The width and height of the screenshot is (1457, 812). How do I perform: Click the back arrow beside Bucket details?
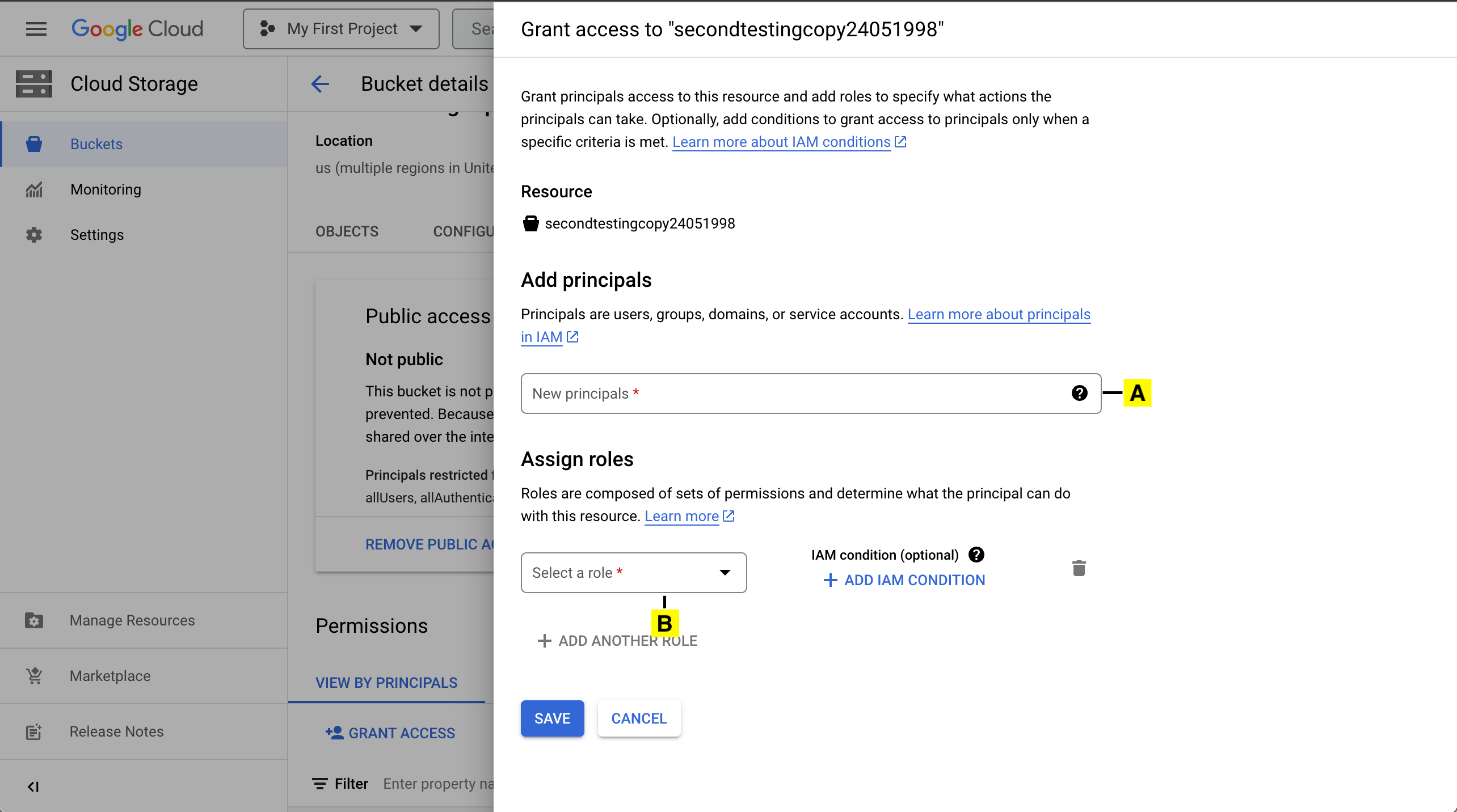coord(320,84)
